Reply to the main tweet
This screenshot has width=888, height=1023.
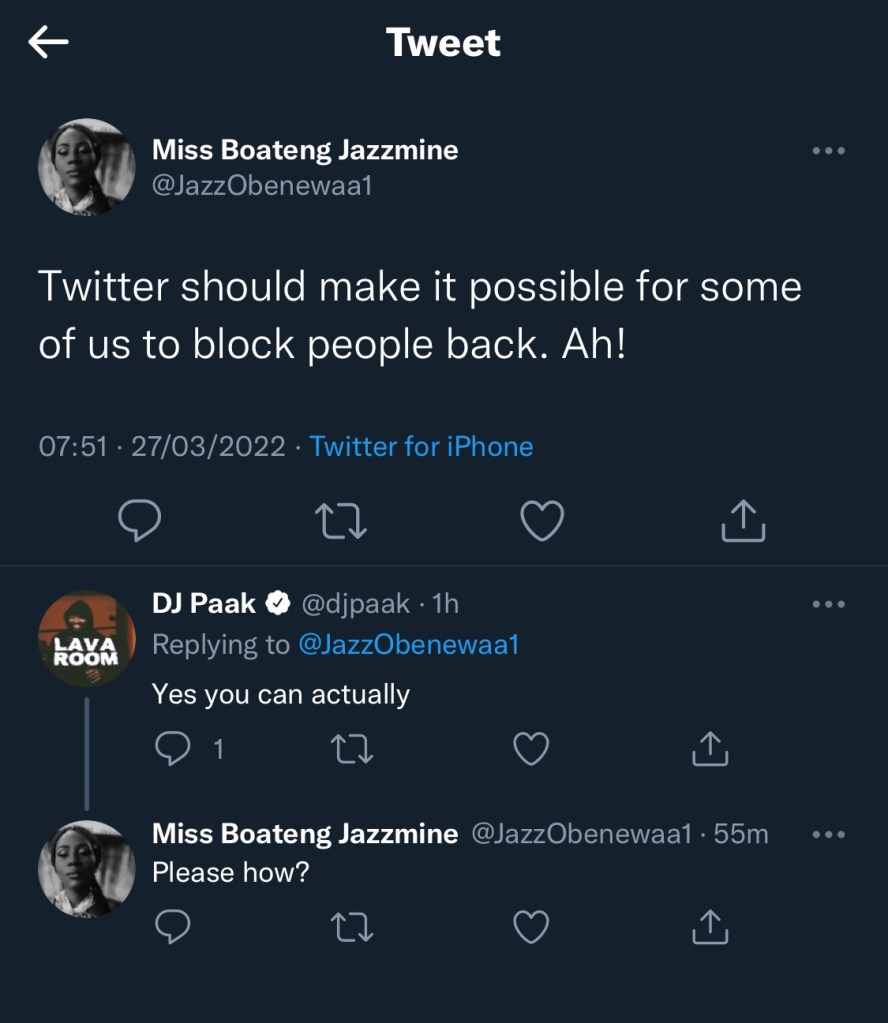tap(140, 521)
